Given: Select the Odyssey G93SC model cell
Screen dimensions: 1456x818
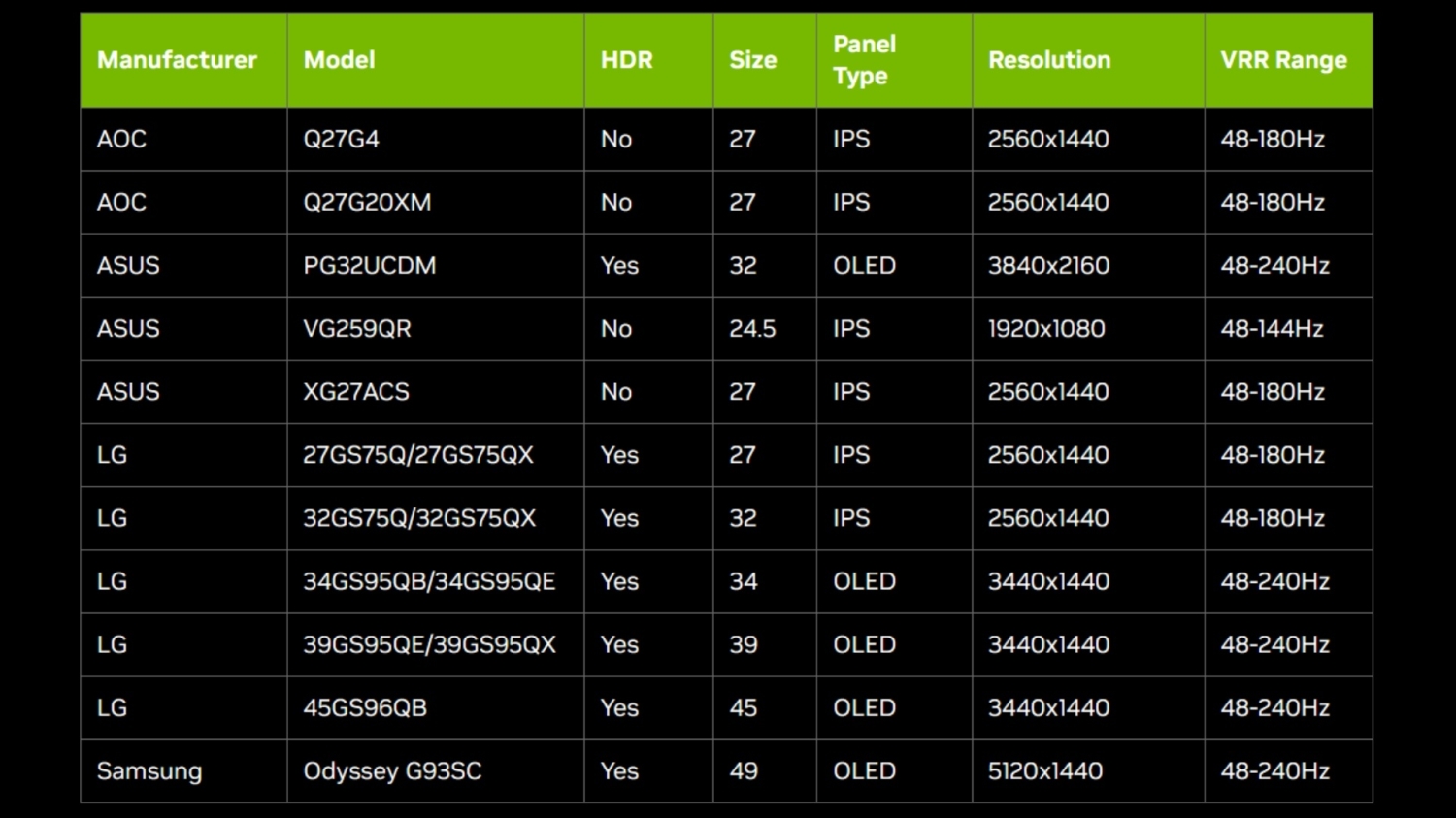Looking at the screenshot, I should (392, 771).
